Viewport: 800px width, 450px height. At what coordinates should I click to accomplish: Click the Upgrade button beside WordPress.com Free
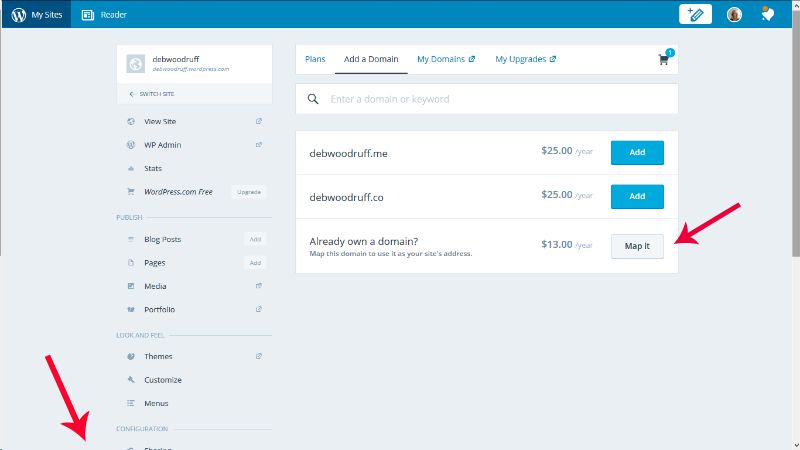(248, 192)
